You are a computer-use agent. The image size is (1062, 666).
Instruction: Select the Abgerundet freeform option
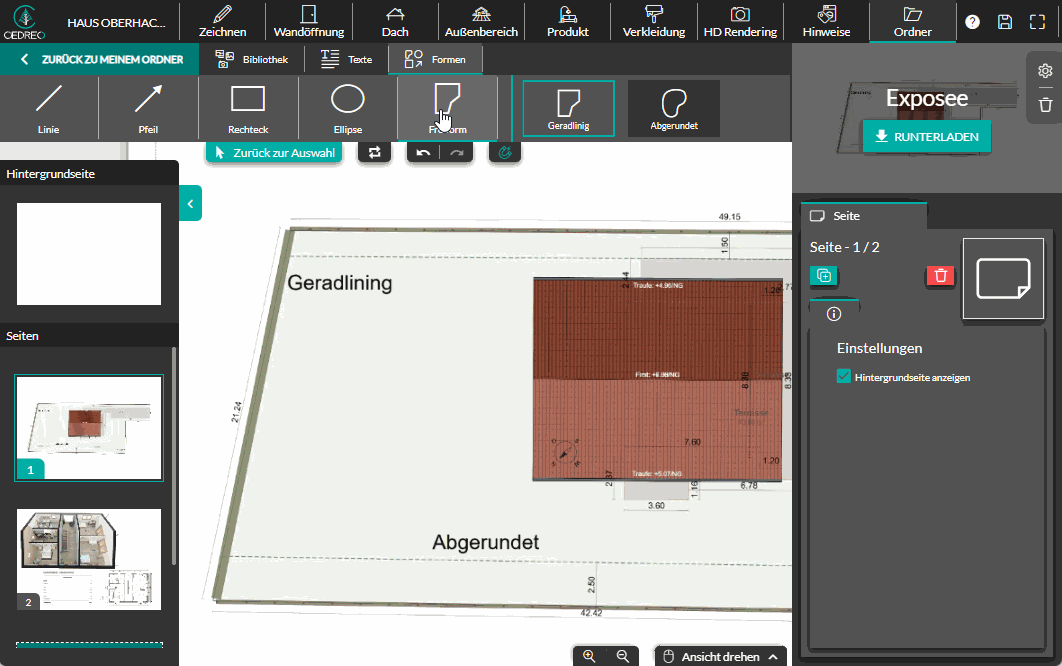point(673,108)
